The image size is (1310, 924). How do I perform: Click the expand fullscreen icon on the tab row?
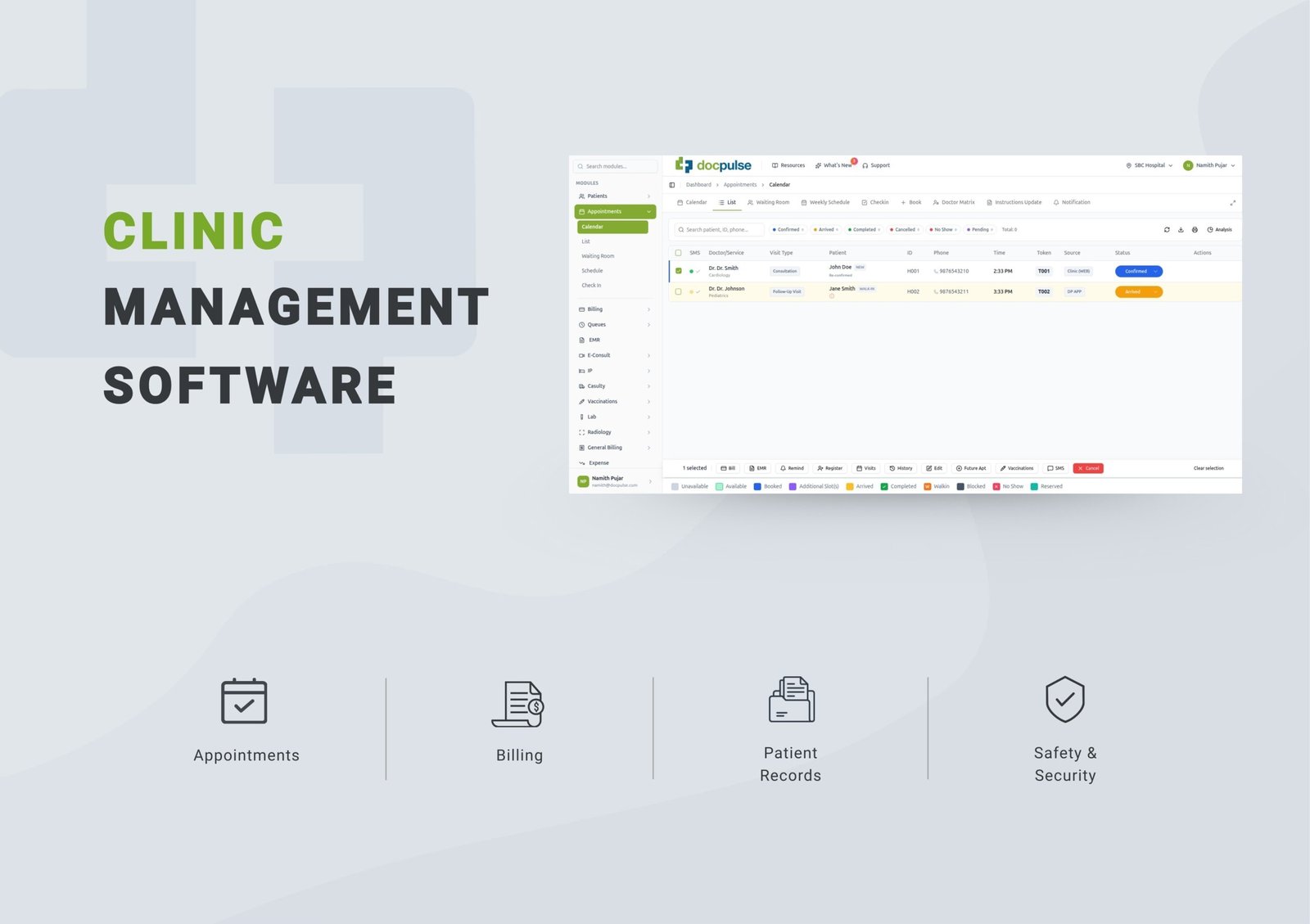click(x=1232, y=203)
